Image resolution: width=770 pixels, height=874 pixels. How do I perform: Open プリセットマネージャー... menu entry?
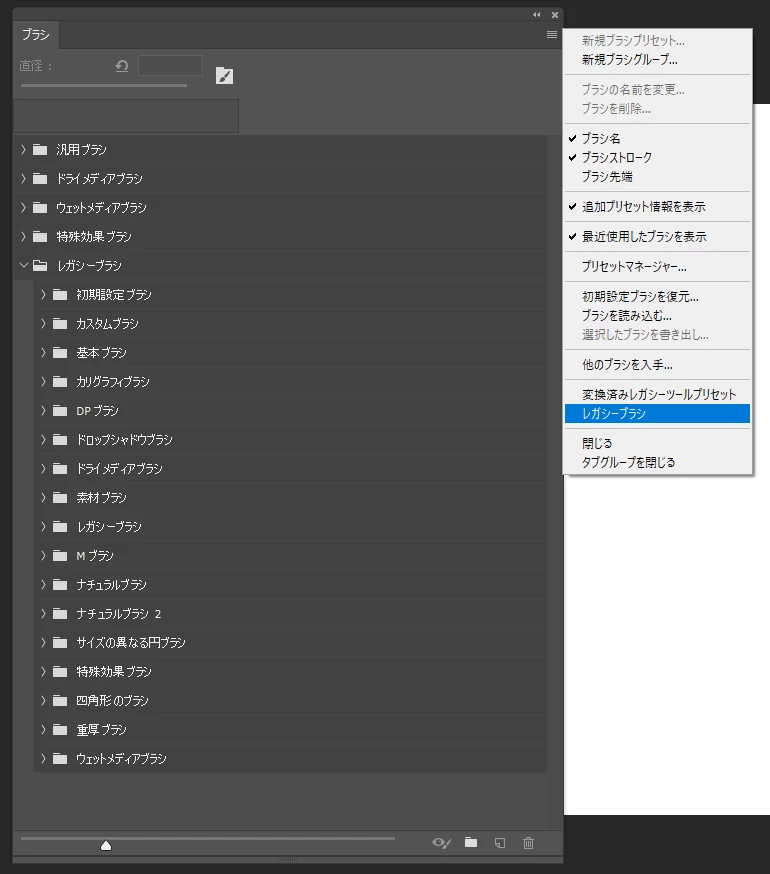click(x=657, y=266)
